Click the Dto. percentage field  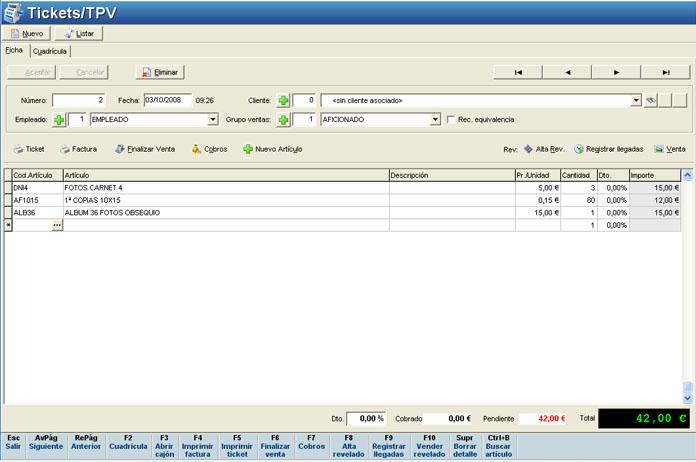click(366, 419)
